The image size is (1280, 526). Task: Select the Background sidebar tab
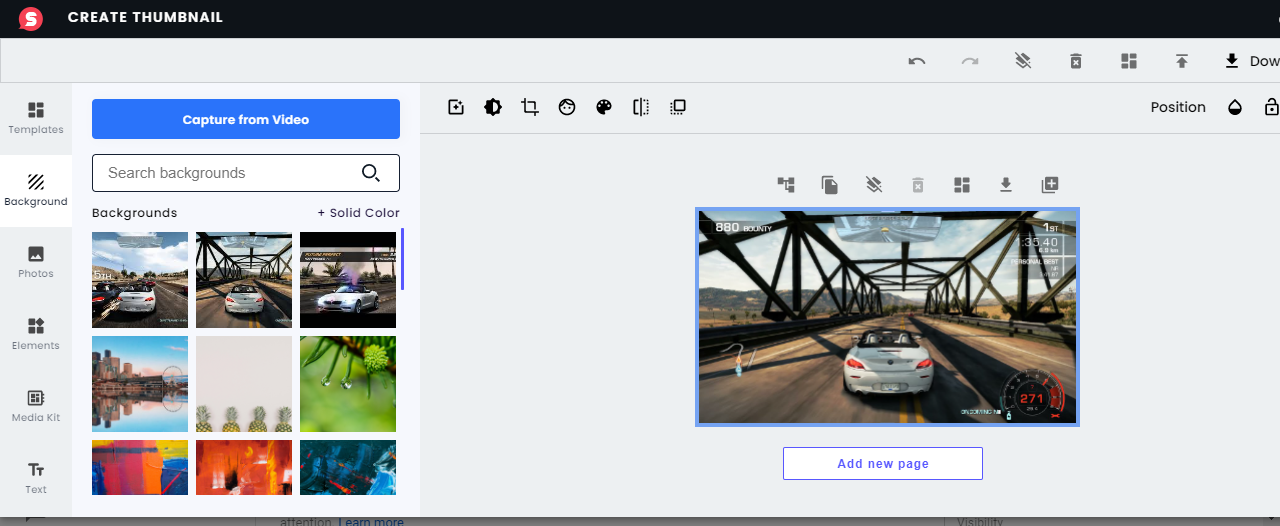[36, 190]
